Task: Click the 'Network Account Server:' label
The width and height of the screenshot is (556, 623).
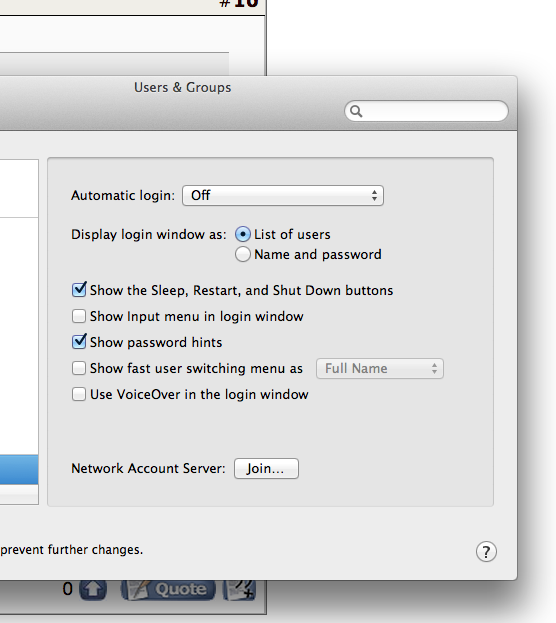Action: pyautogui.click(x=148, y=468)
